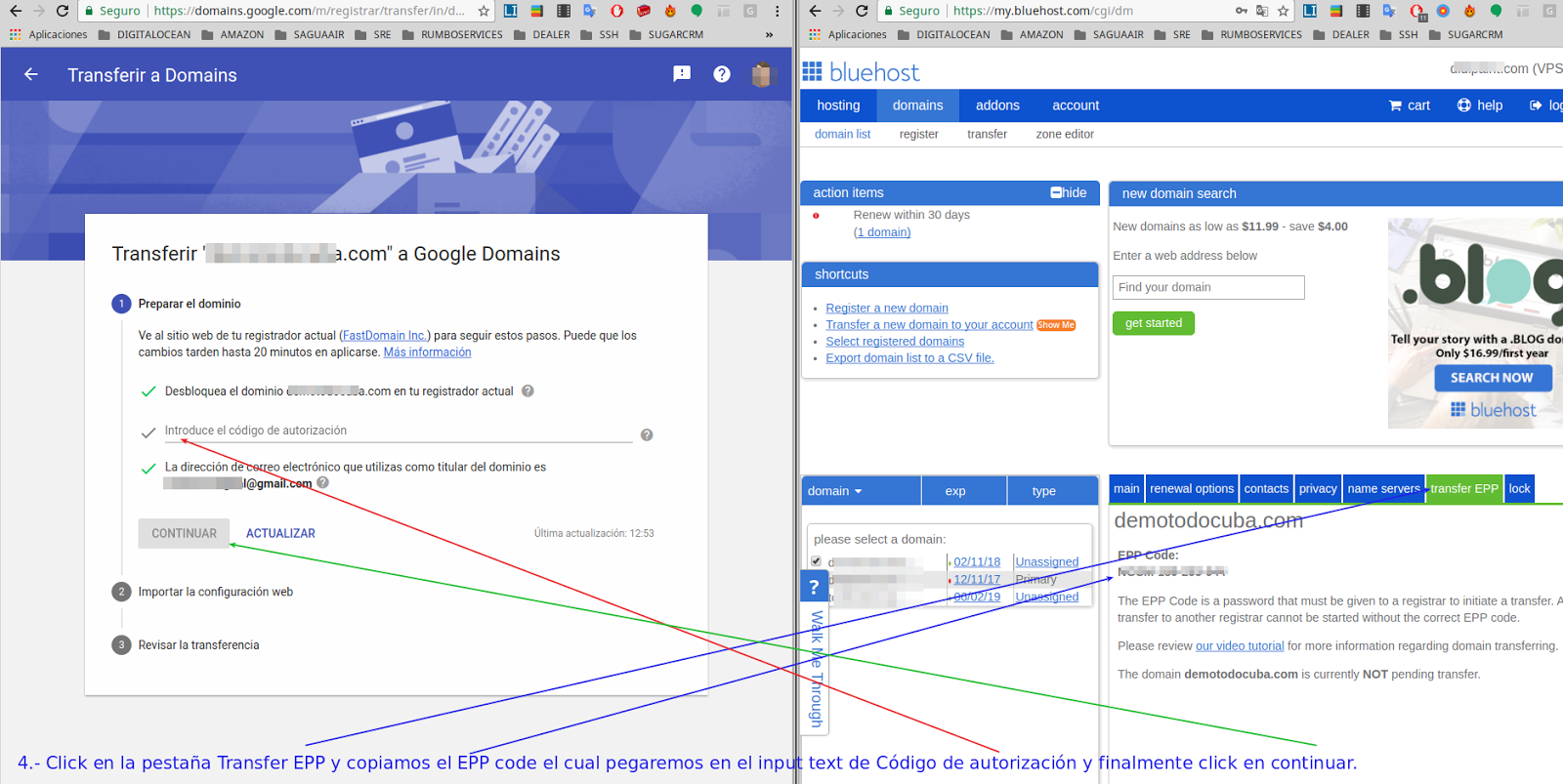
Task: Open SUGARCRM bookmark folder in left browser
Action: coord(666,34)
